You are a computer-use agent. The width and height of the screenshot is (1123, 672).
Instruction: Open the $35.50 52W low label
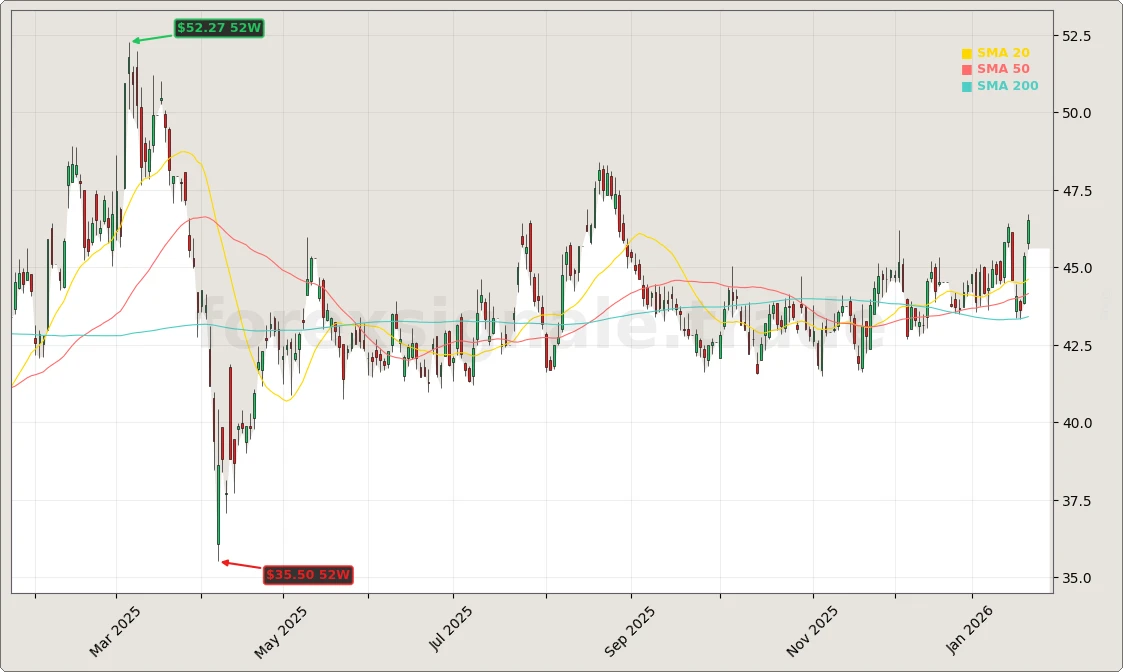(x=307, y=575)
